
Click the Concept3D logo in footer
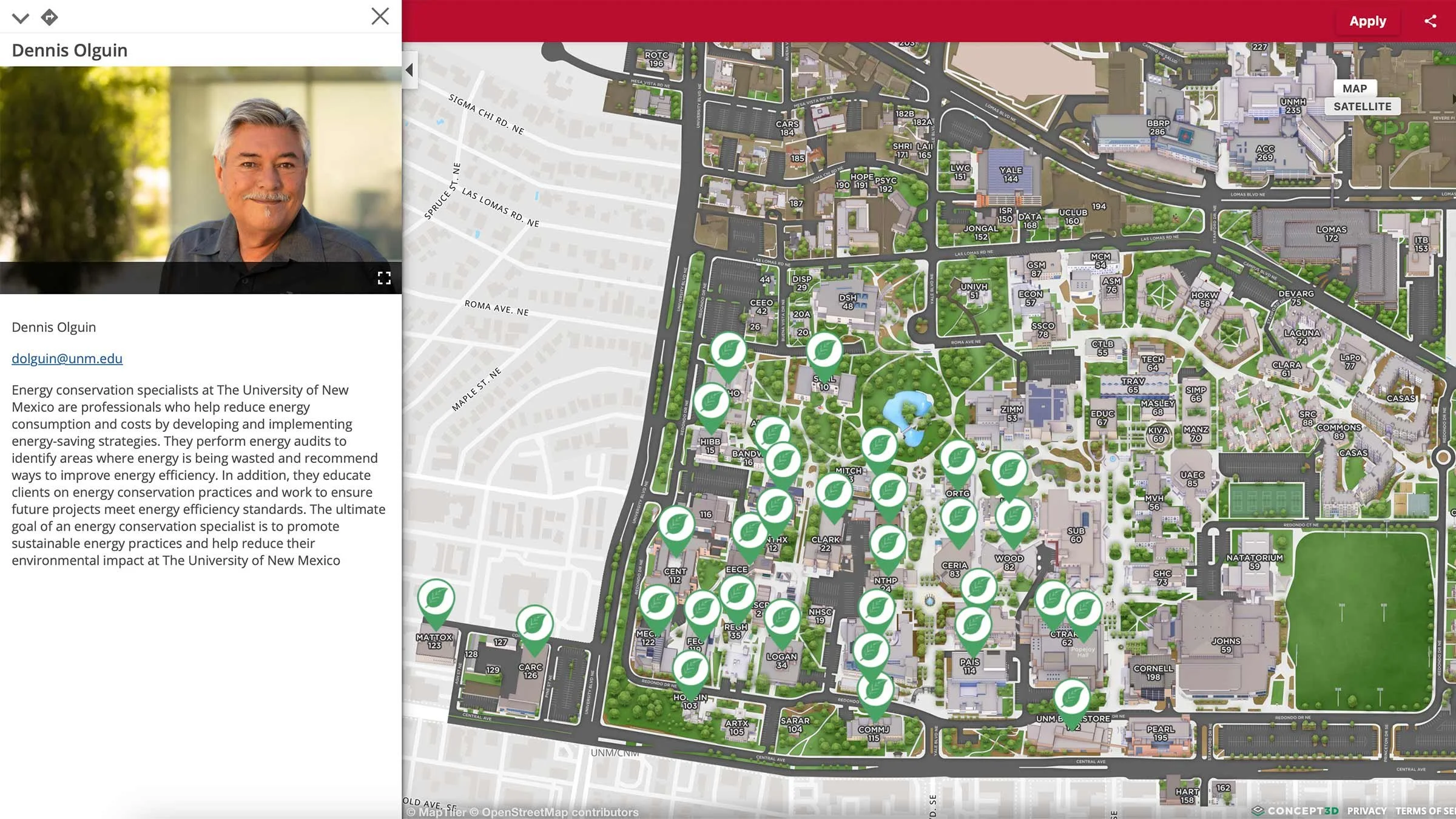tap(1295, 811)
